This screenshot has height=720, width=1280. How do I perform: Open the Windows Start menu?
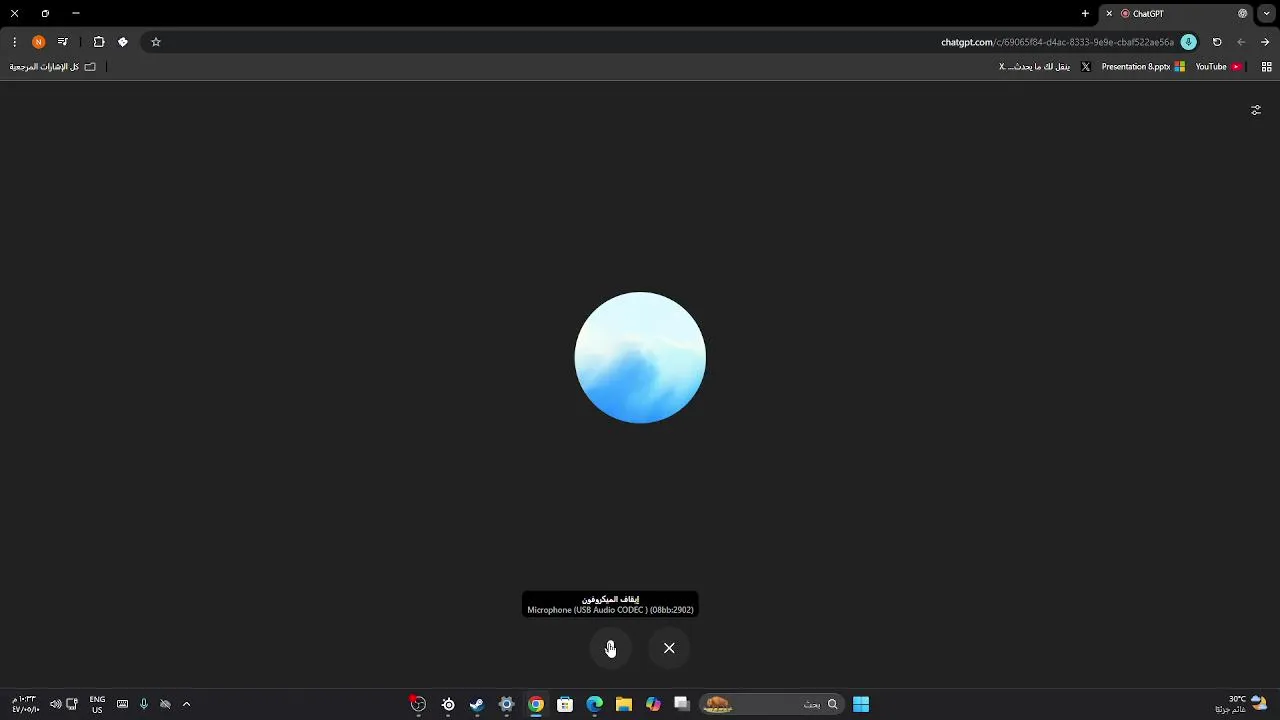coord(861,704)
